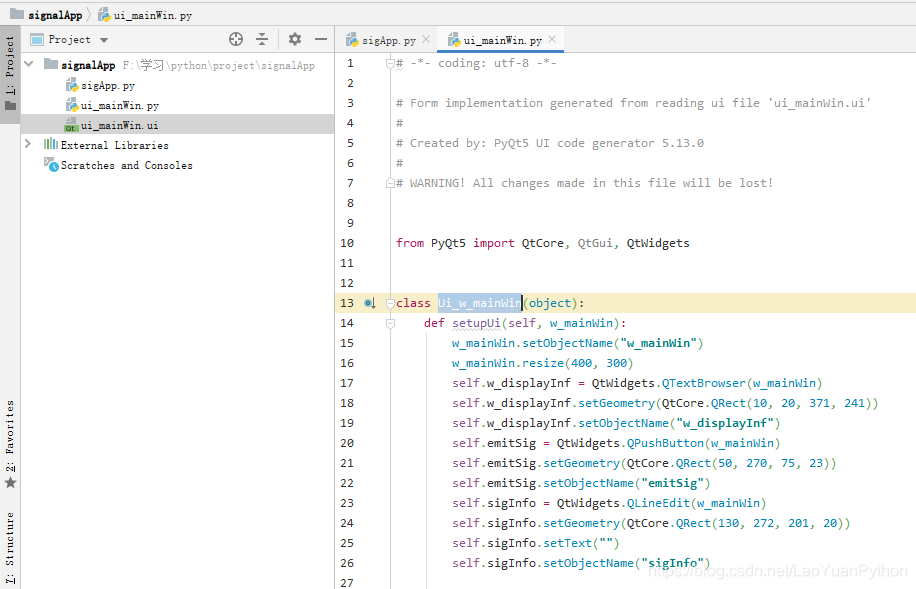Fold the header comment block at line 1
The width and height of the screenshot is (916, 589).
pyautogui.click(x=390, y=64)
